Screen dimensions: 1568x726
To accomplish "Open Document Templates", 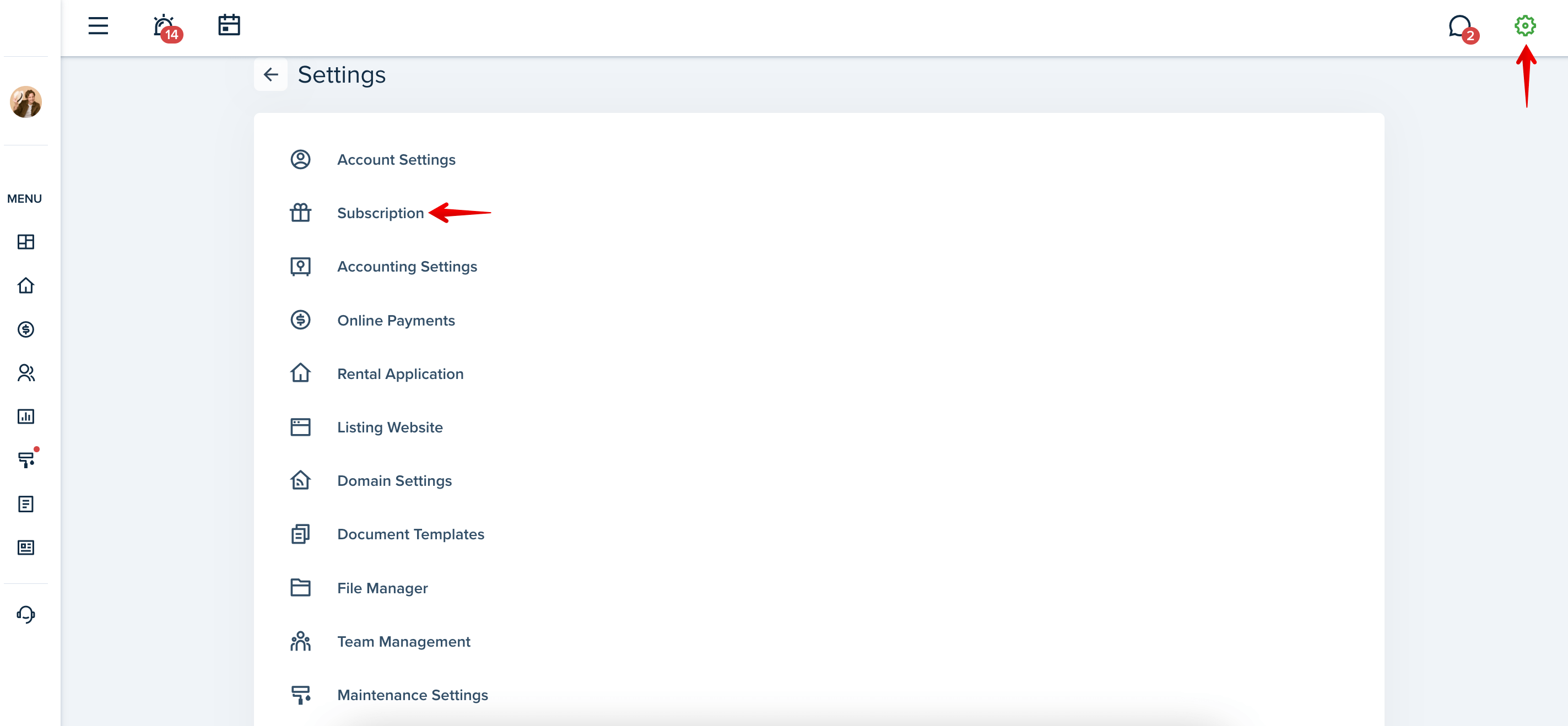I will [x=411, y=534].
